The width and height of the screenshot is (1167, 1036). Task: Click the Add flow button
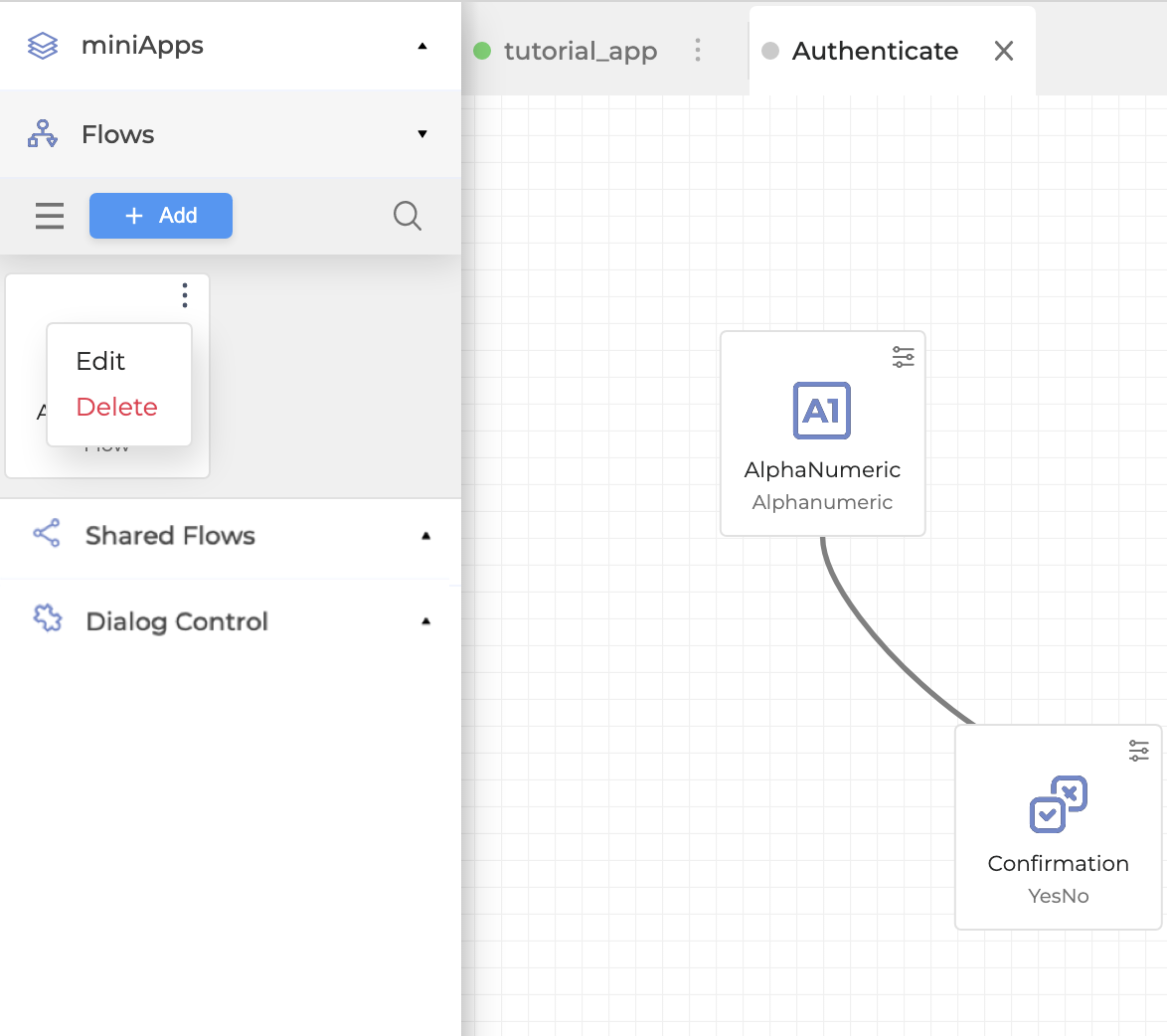pyautogui.click(x=161, y=216)
